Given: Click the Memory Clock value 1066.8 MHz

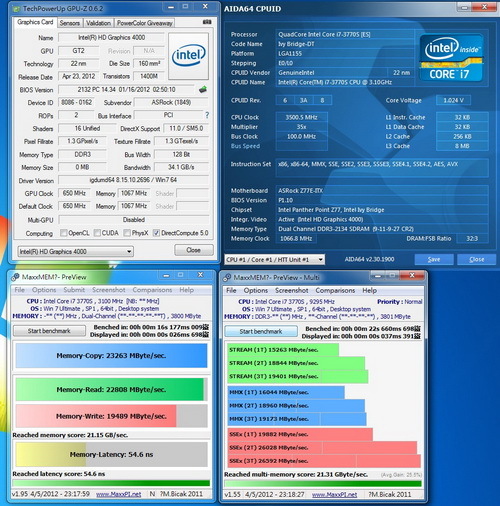Looking at the screenshot, I should (x=296, y=239).
